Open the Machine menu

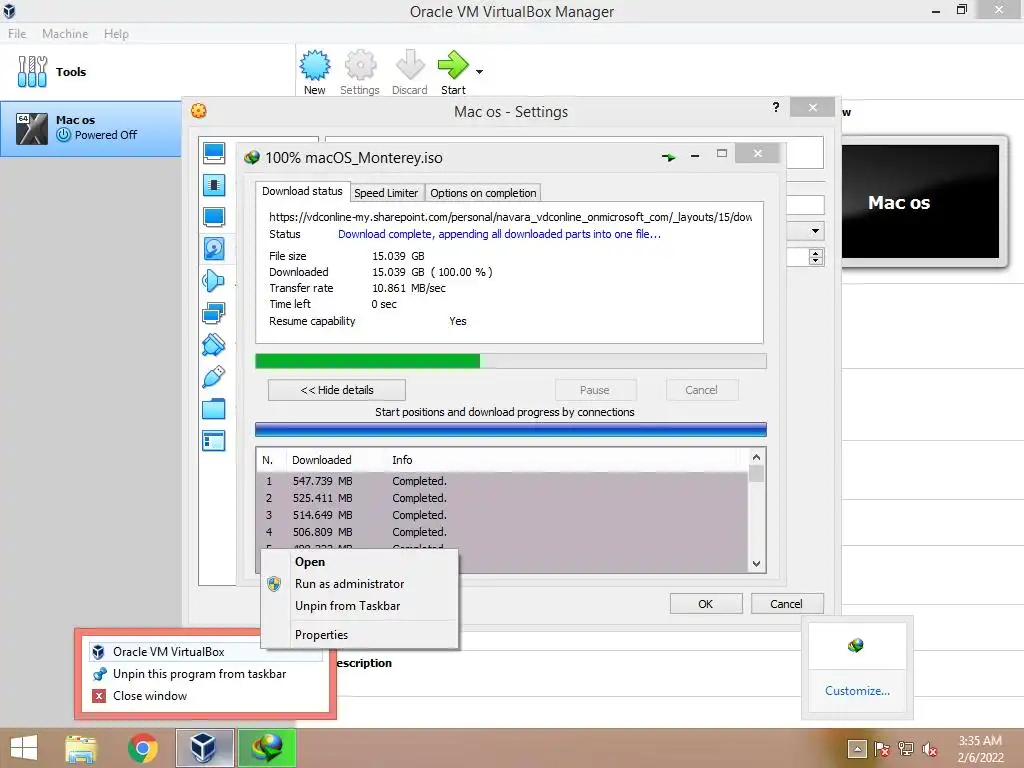[65, 34]
